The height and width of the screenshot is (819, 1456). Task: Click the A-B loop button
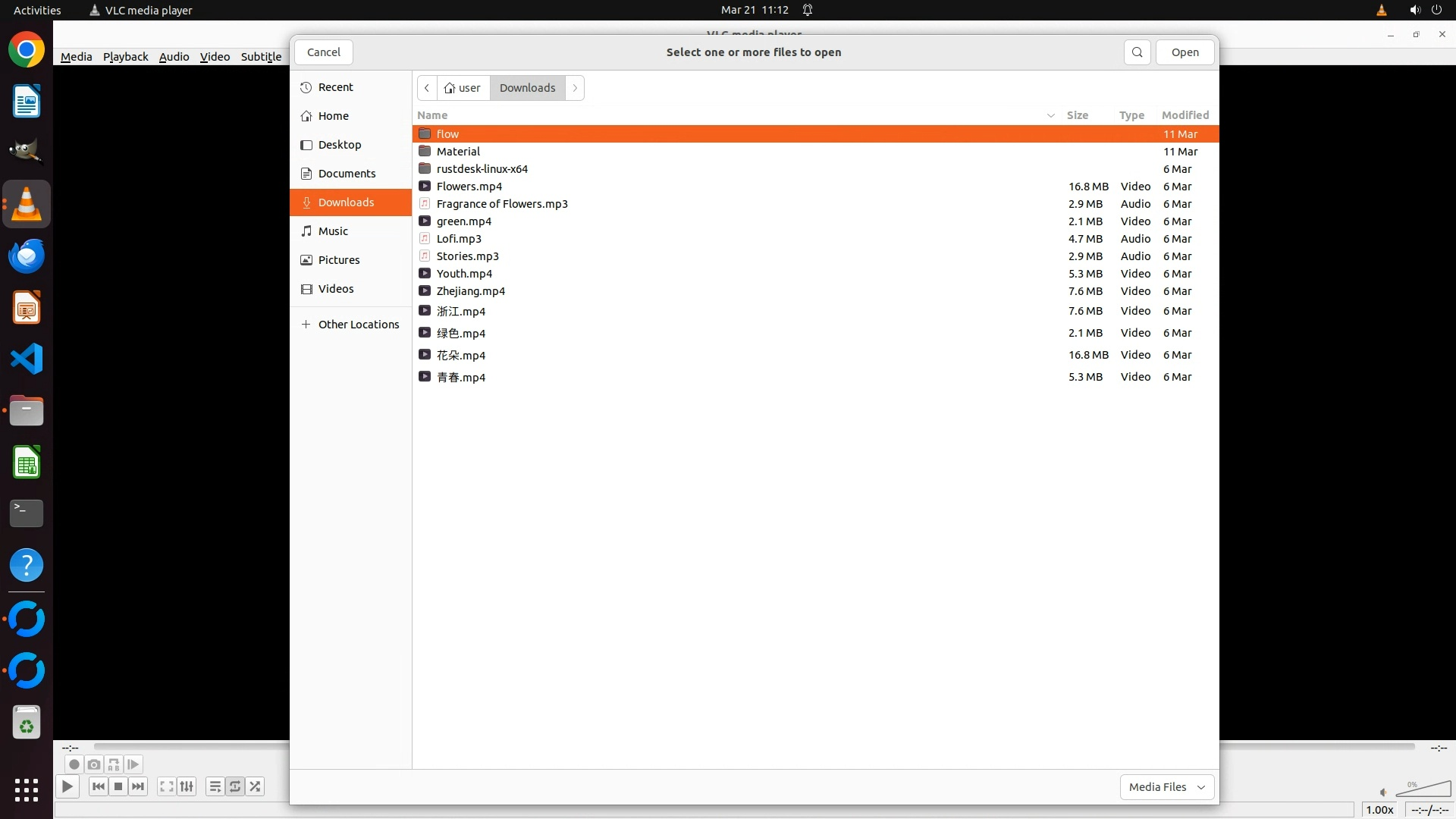point(114,764)
